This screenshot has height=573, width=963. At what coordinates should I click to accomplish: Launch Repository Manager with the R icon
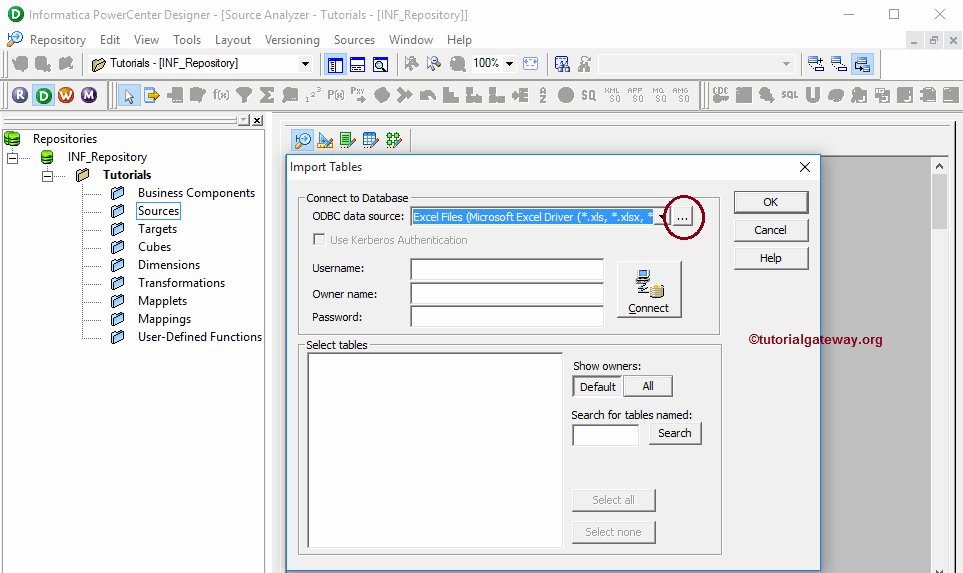(x=20, y=95)
